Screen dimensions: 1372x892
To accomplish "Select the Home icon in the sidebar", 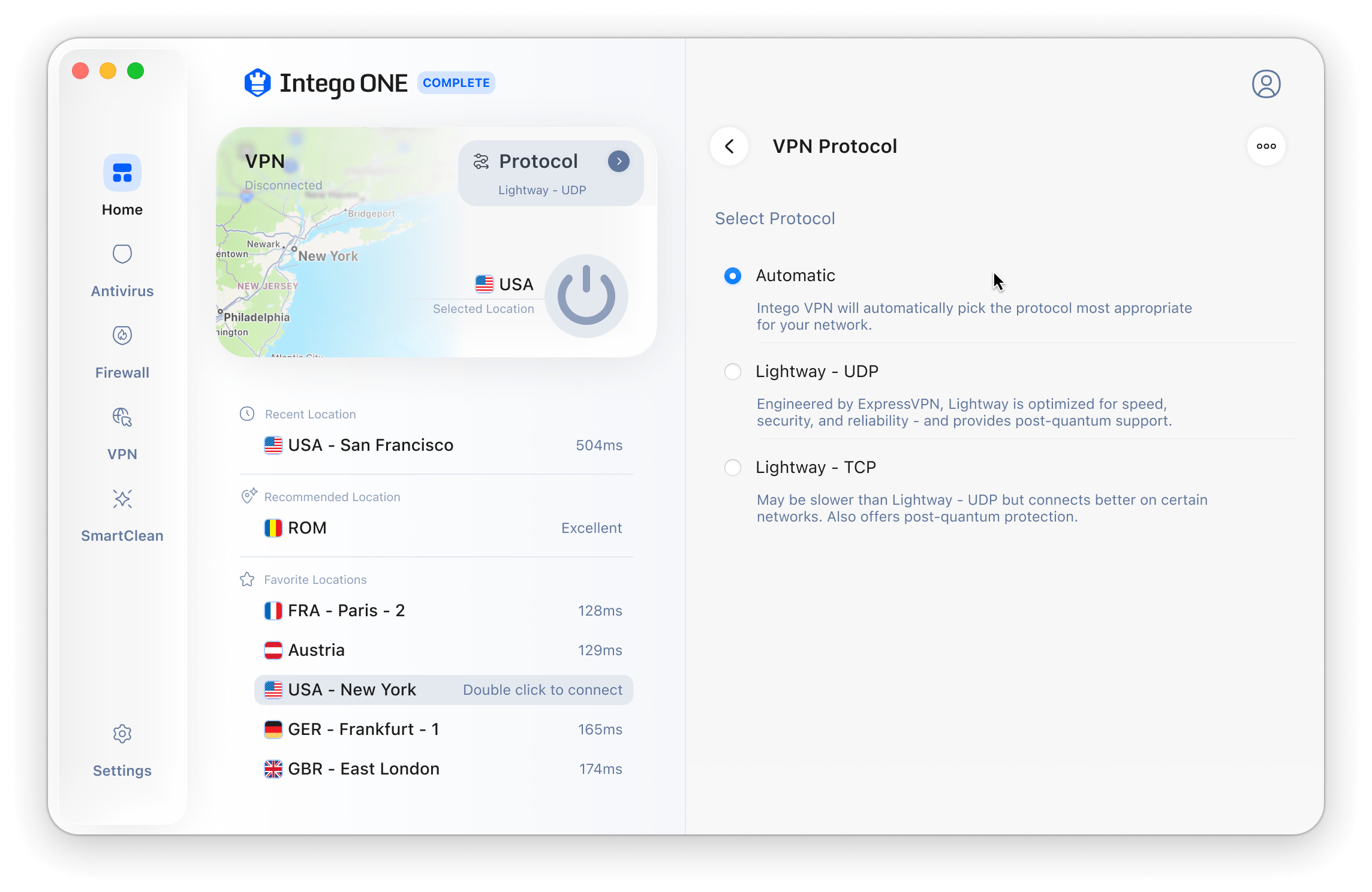I will [122, 173].
